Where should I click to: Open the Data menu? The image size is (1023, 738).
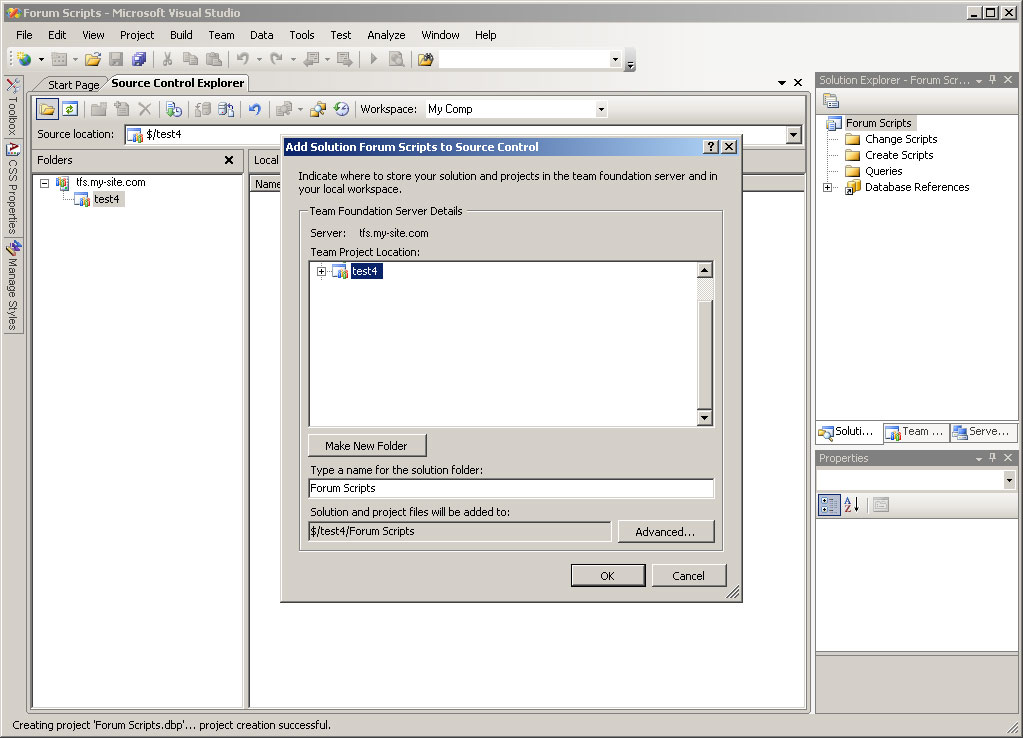coord(262,35)
